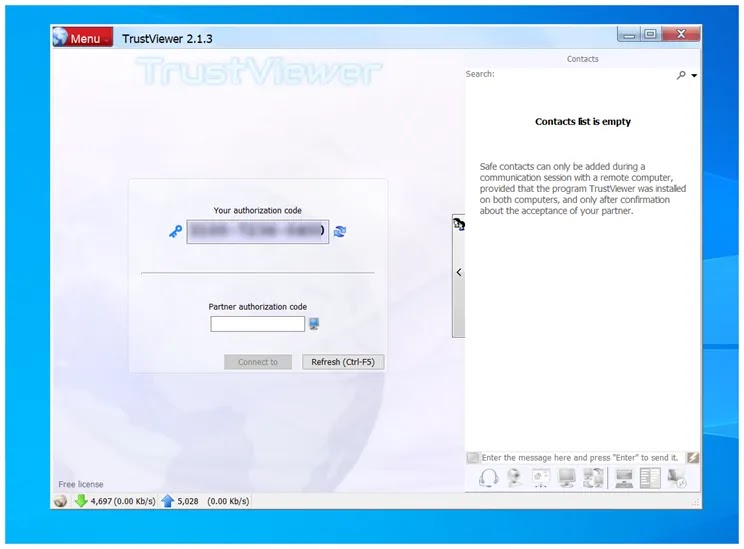Open the red Menu button
This screenshot has width=744, height=549.
(83, 37)
